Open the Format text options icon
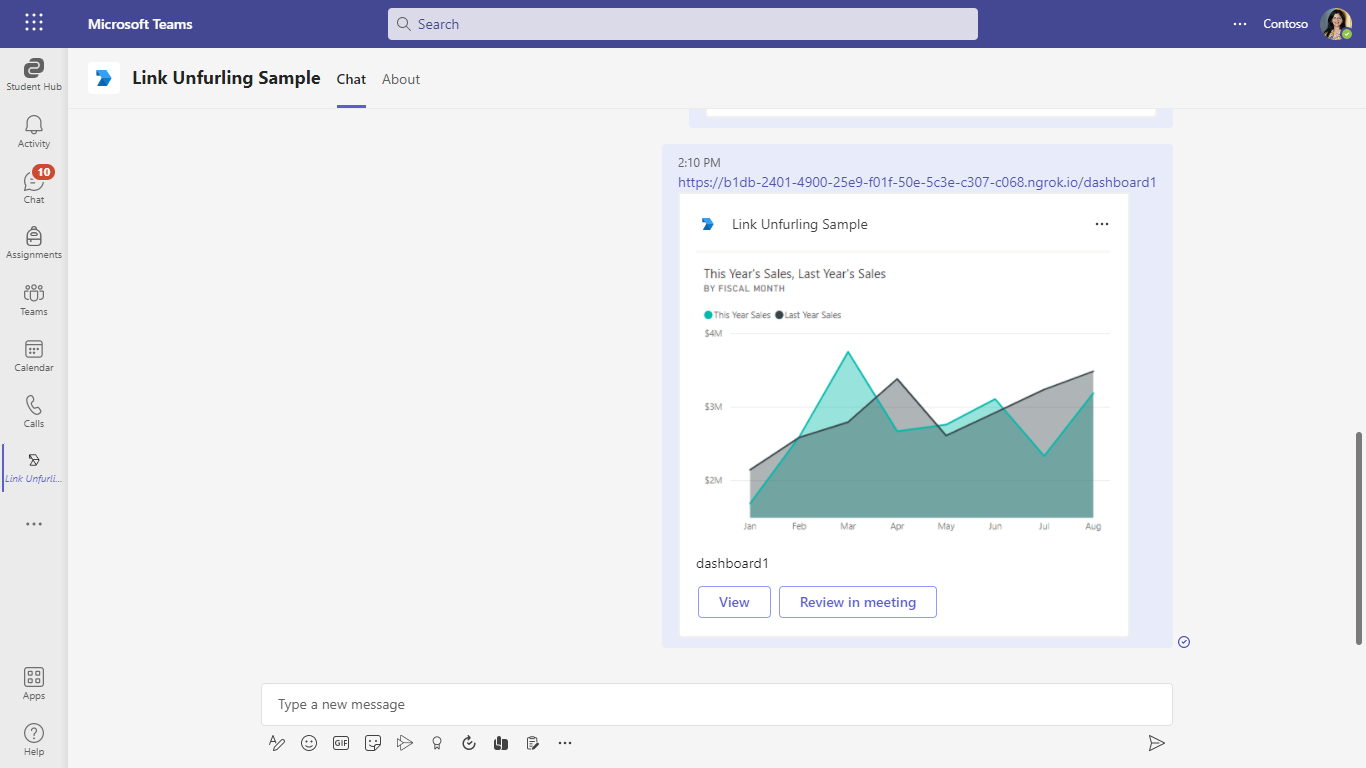This screenshot has width=1366, height=768. [277, 743]
